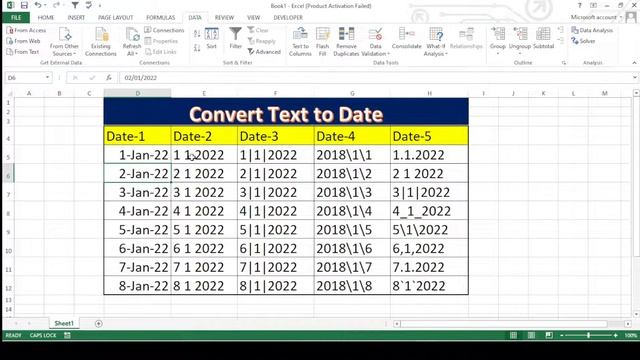Switch to the REVIEW tab
640x360 pixels.
tap(224, 18)
